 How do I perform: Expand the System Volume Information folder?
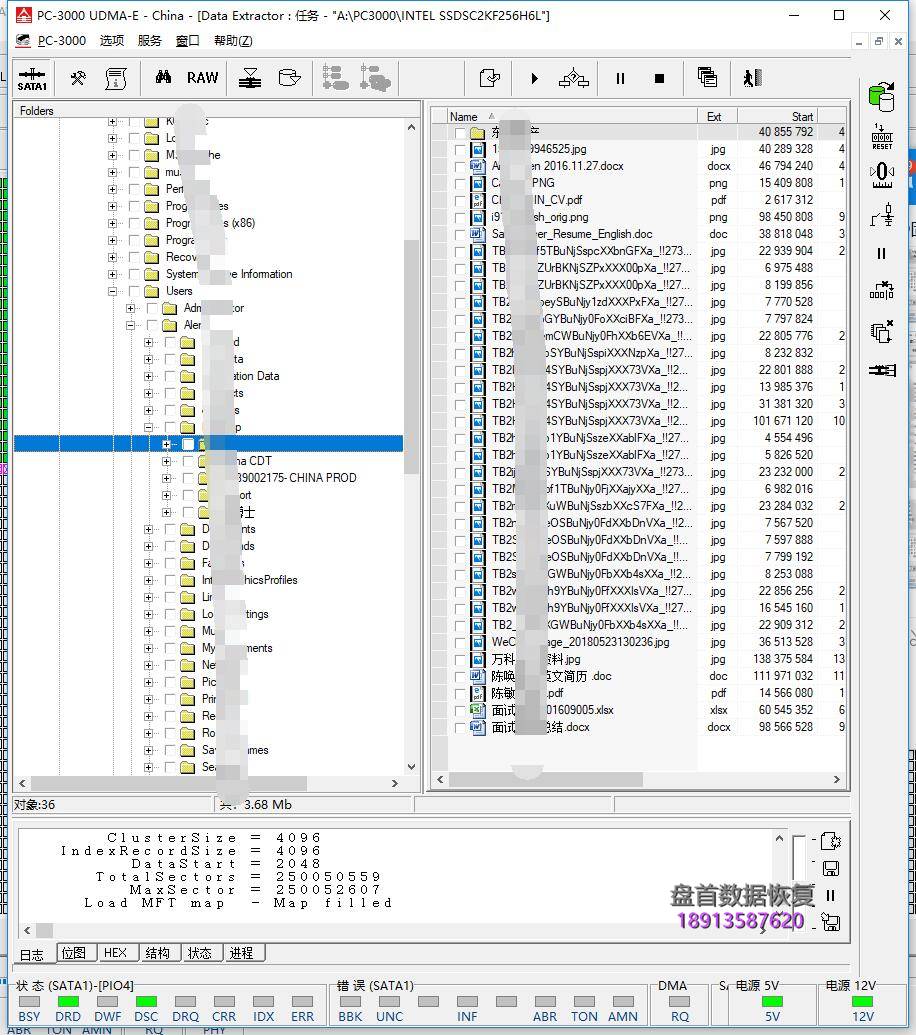[x=113, y=274]
